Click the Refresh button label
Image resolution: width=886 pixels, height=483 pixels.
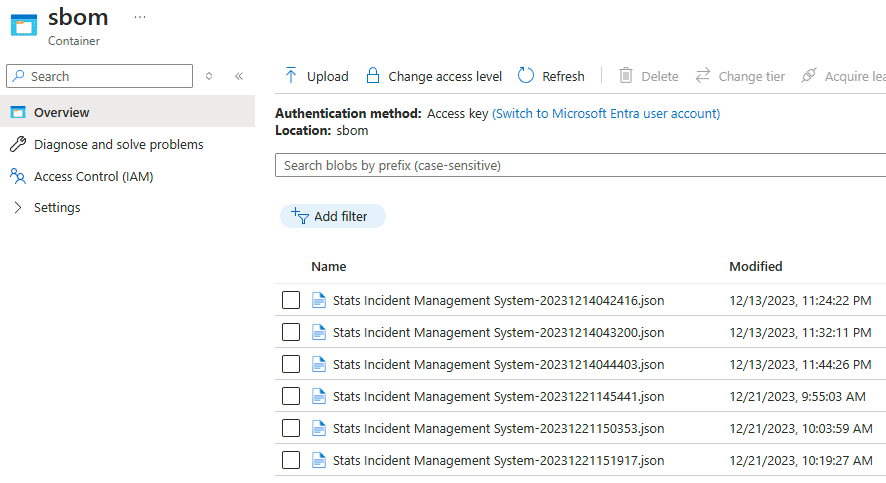[x=563, y=76]
